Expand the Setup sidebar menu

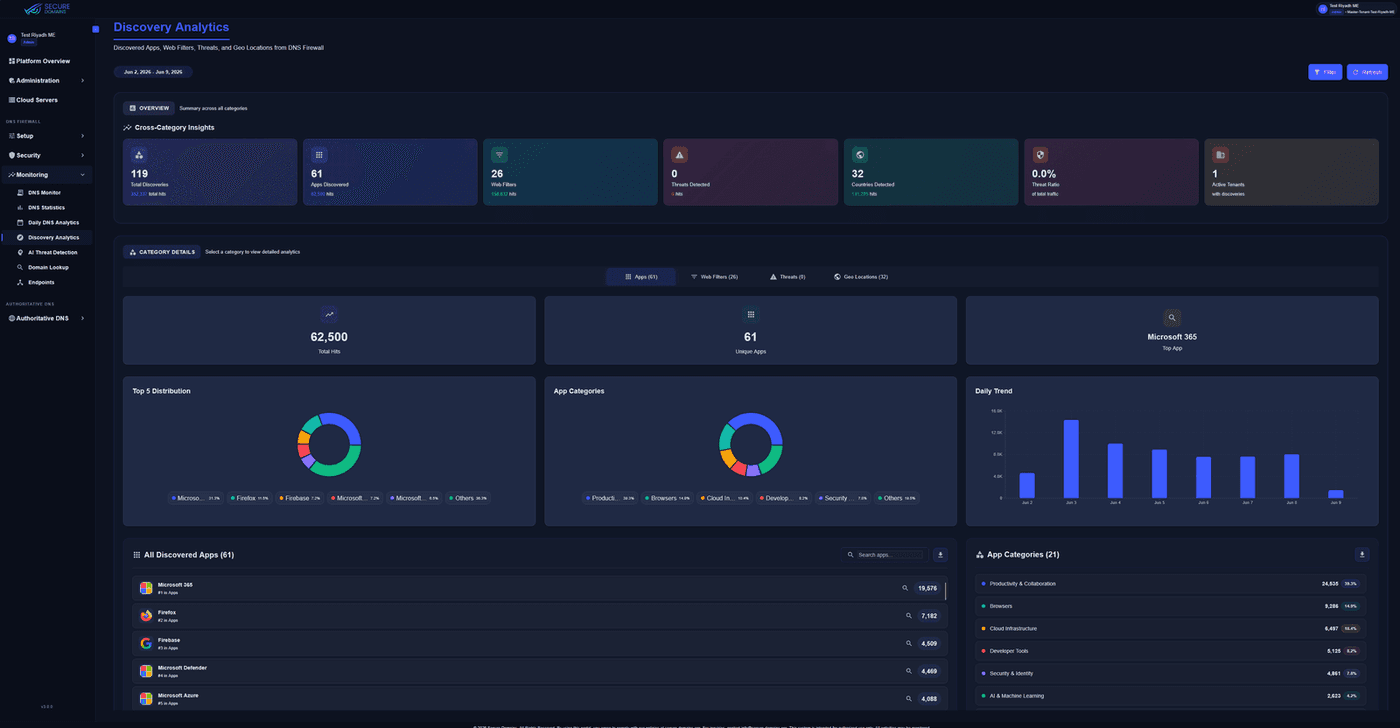click(47, 136)
